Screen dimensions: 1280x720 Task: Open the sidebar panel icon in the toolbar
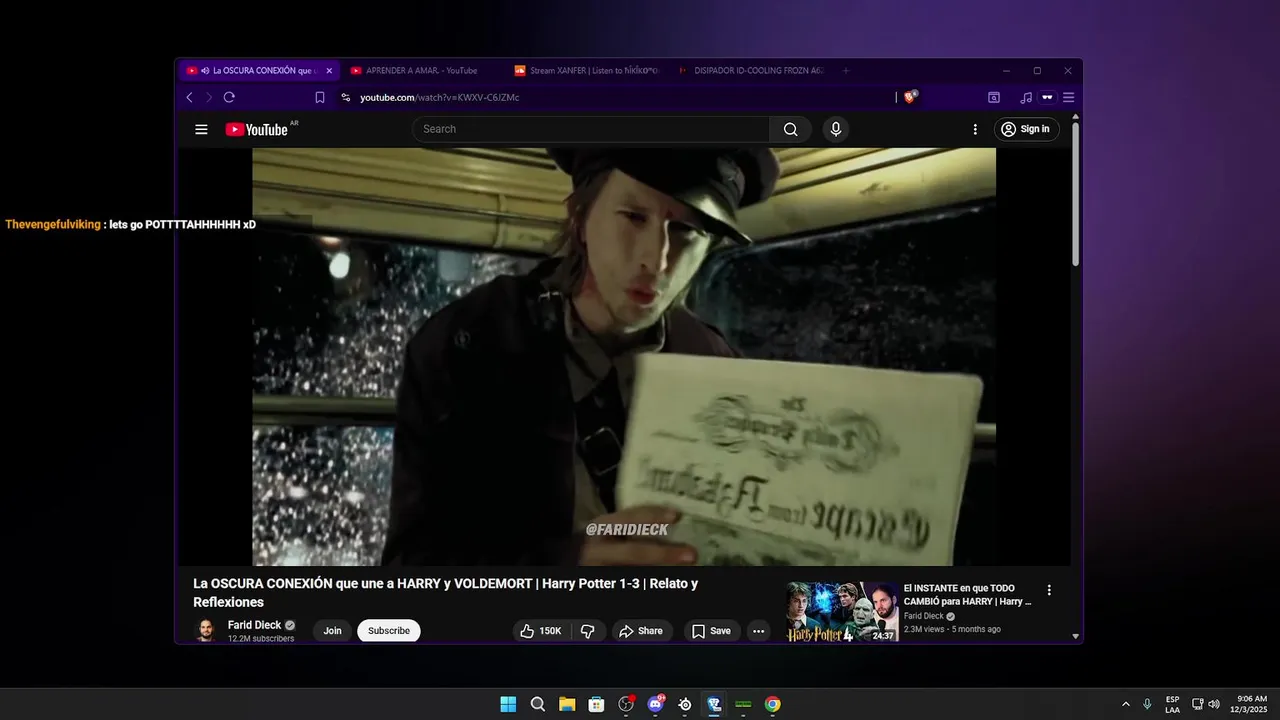pos(994,97)
